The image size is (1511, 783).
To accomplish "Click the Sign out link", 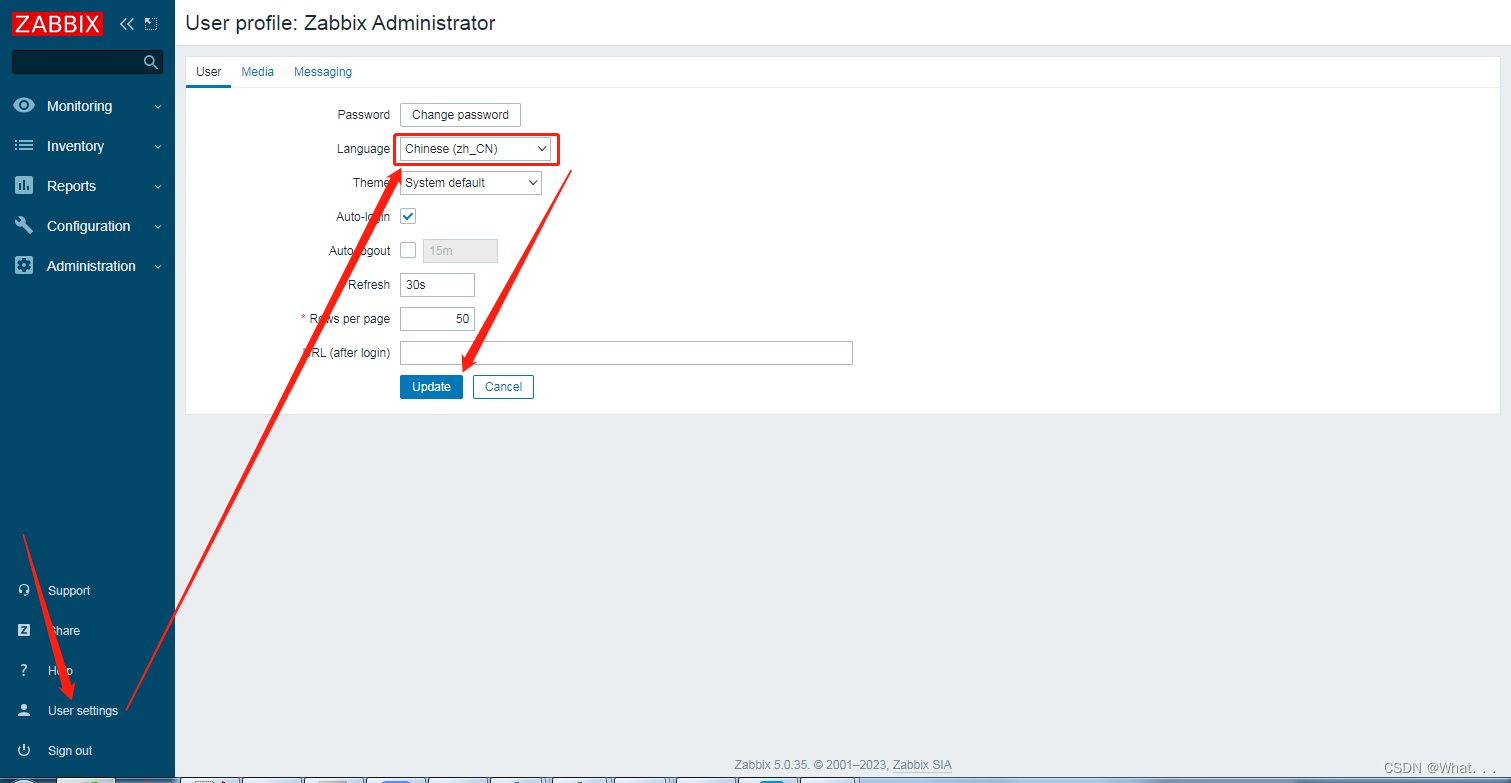I will [x=70, y=751].
